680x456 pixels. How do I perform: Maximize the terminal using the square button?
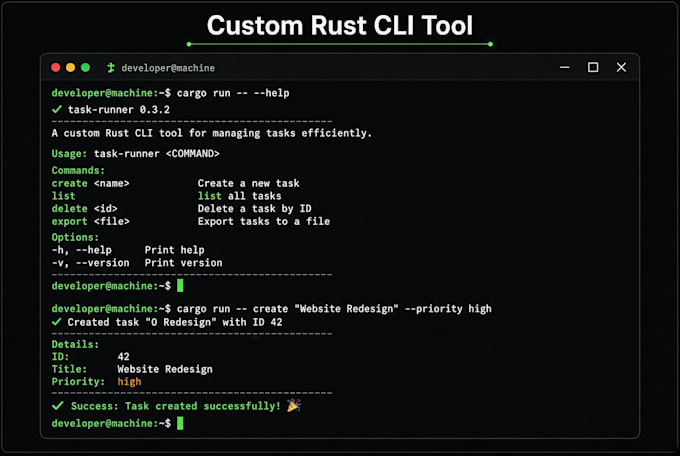coord(593,67)
